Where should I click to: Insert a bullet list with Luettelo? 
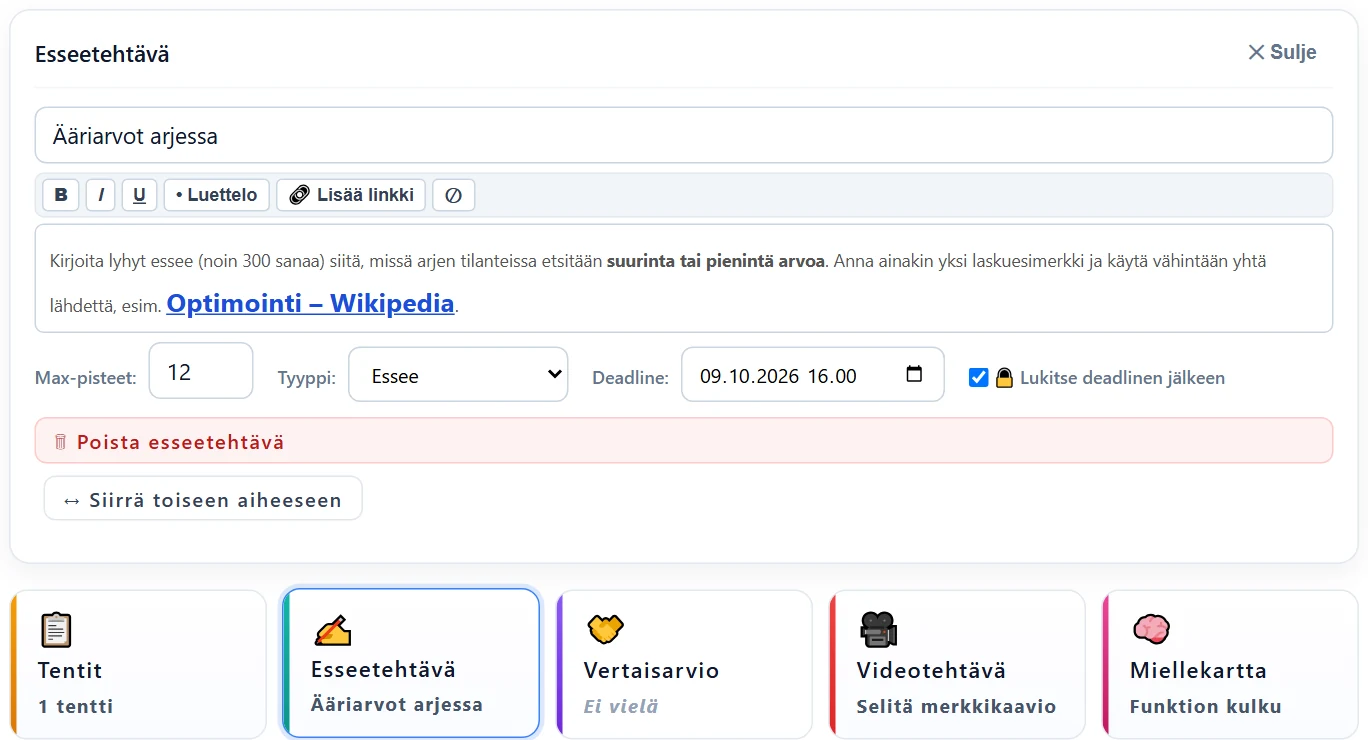pyautogui.click(x=217, y=195)
